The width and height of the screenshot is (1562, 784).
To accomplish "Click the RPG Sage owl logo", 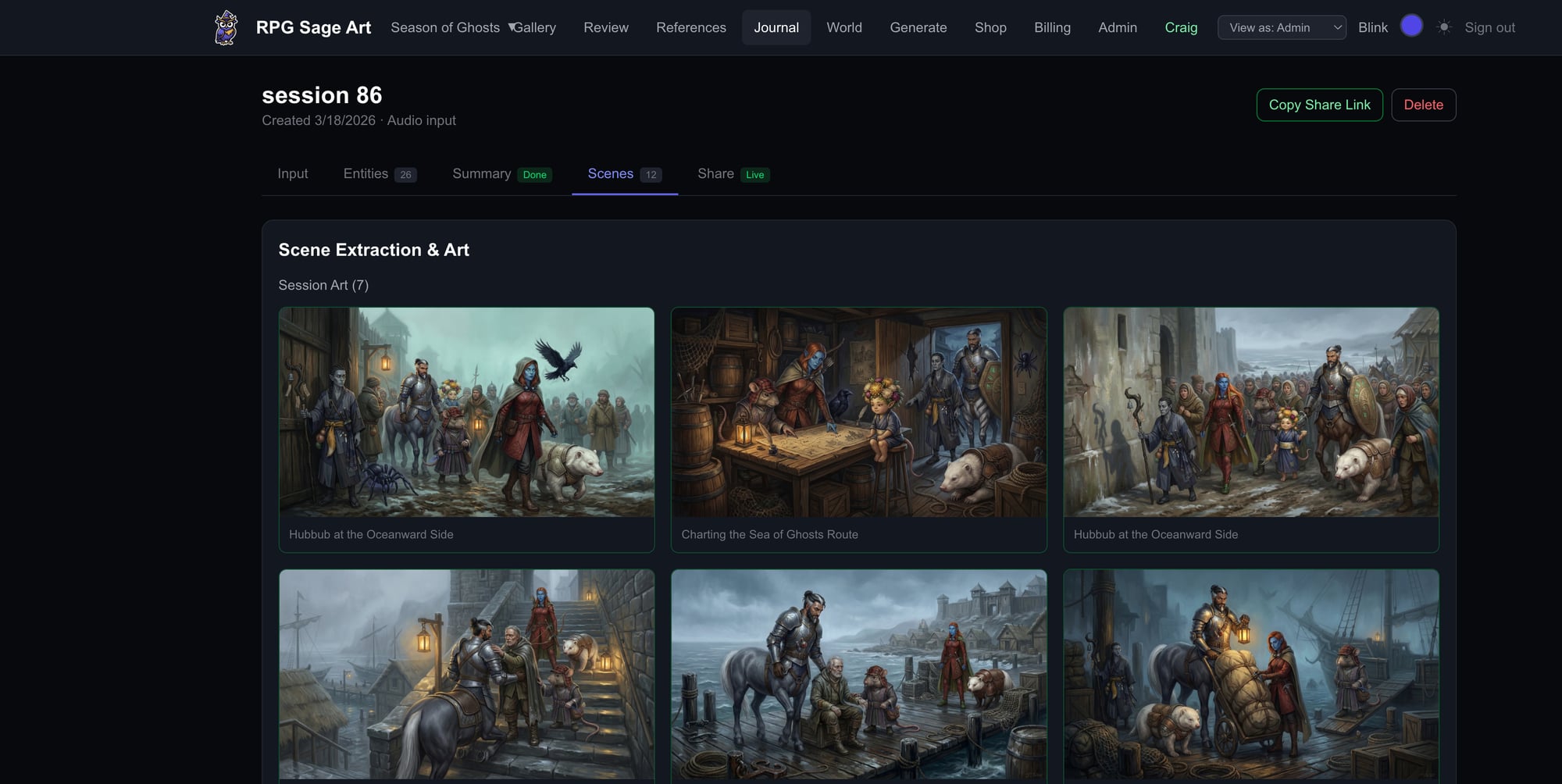I will coord(226,27).
